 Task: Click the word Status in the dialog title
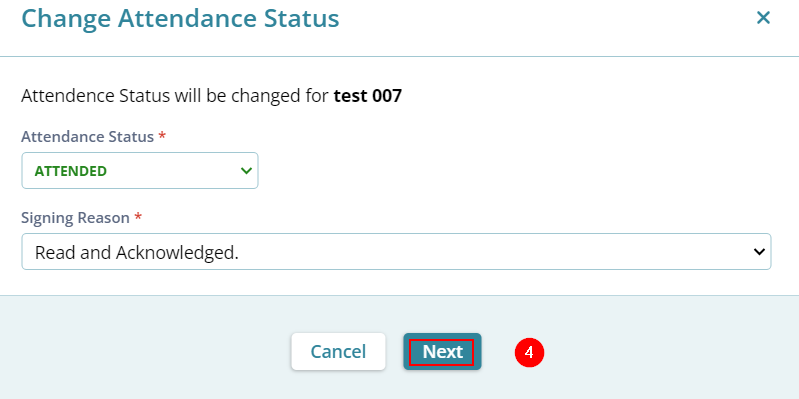click(x=302, y=18)
